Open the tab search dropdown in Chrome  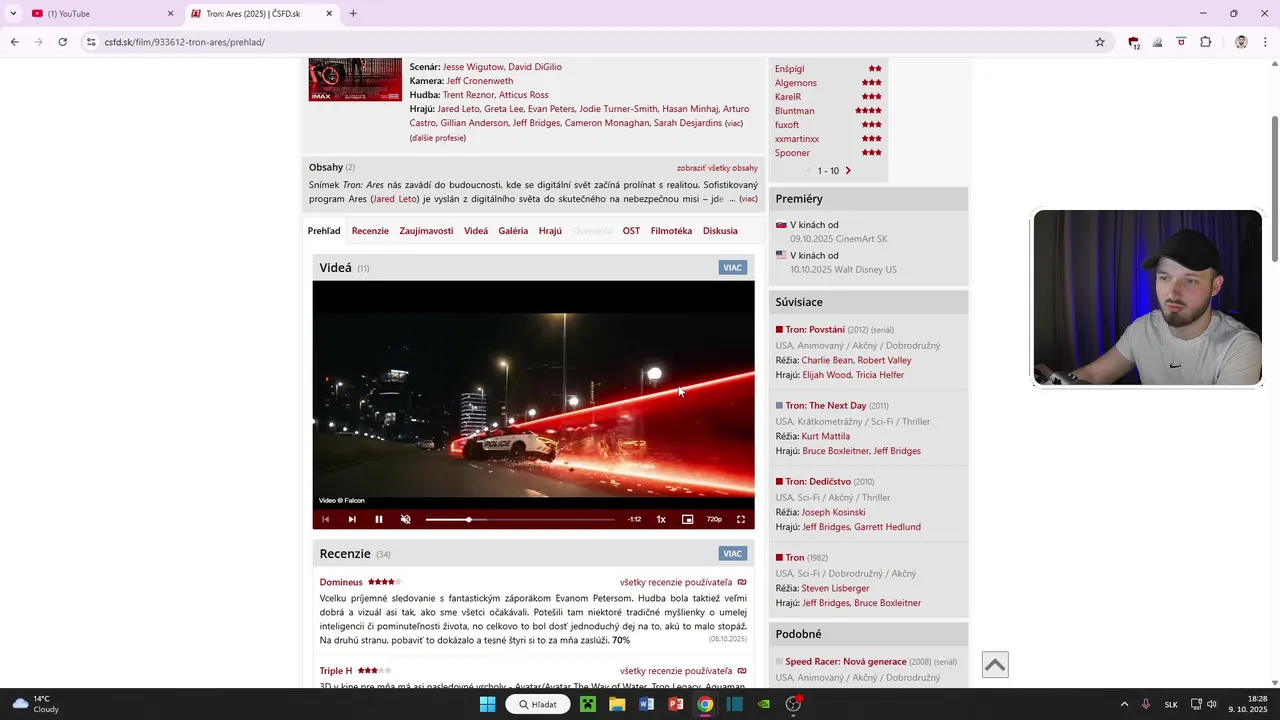13,14
